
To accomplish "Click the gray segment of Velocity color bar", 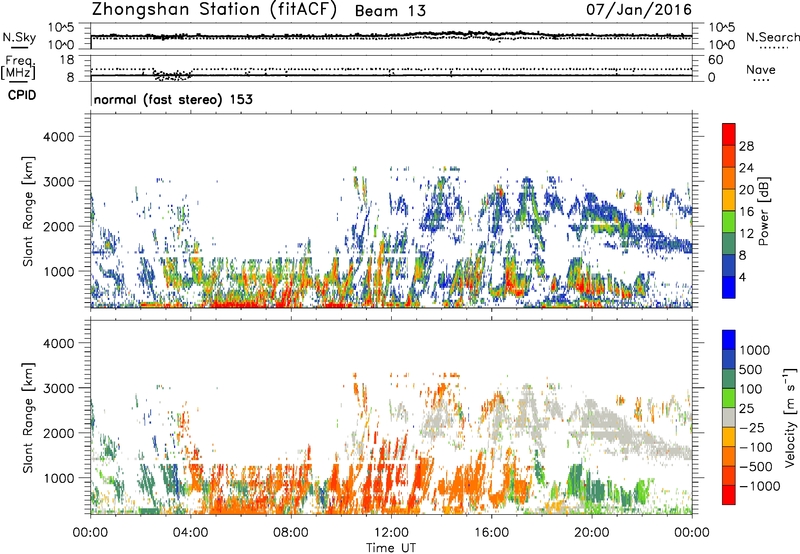I will pos(729,417).
